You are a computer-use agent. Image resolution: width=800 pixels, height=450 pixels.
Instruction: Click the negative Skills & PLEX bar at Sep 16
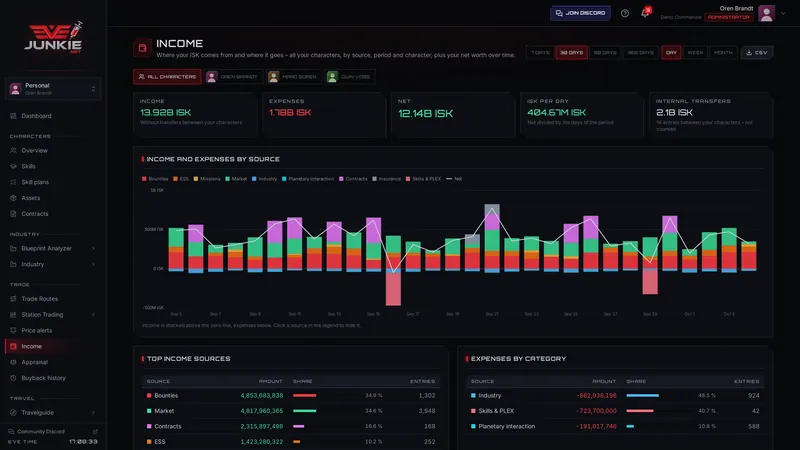pyautogui.click(x=393, y=288)
